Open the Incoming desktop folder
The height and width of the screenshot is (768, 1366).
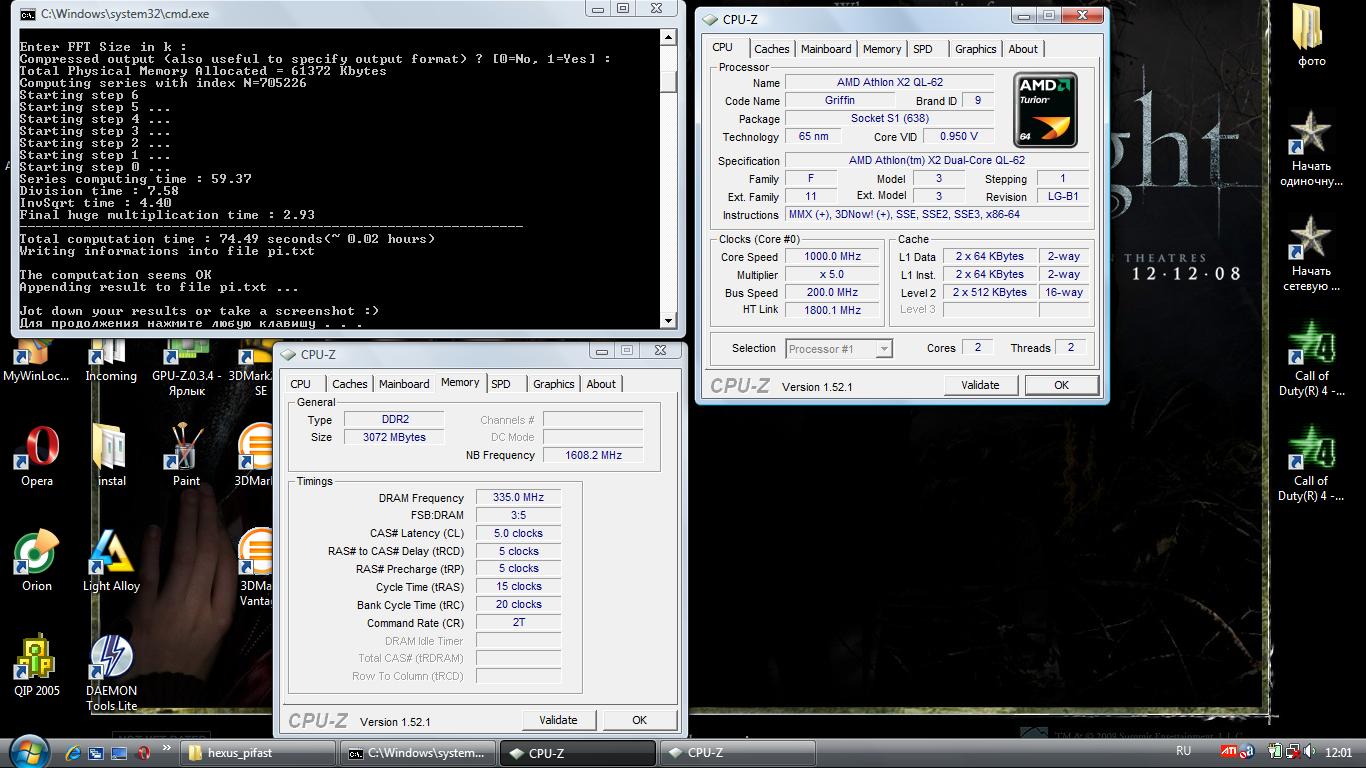pyautogui.click(x=111, y=363)
